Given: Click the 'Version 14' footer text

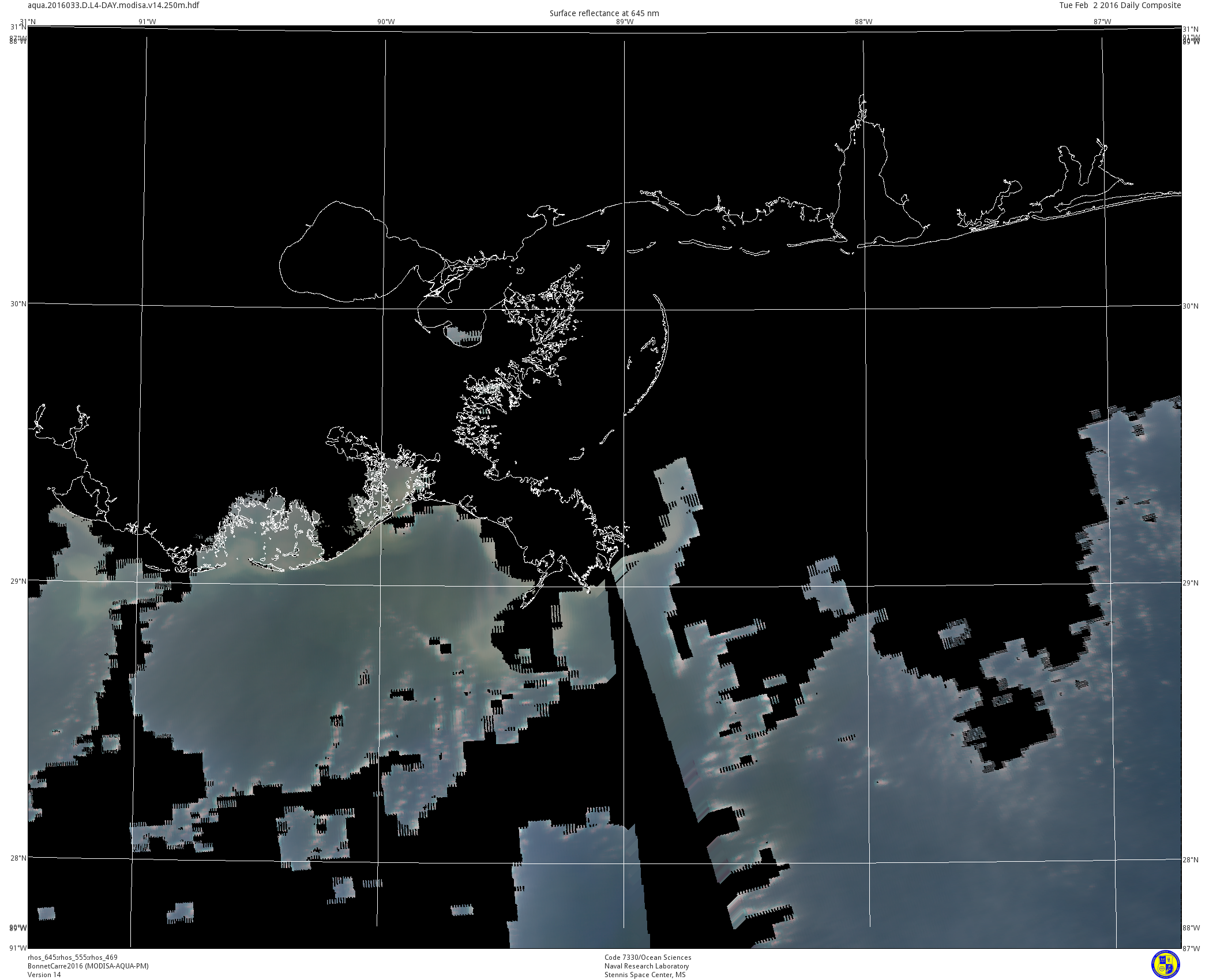Looking at the screenshot, I should [44, 975].
